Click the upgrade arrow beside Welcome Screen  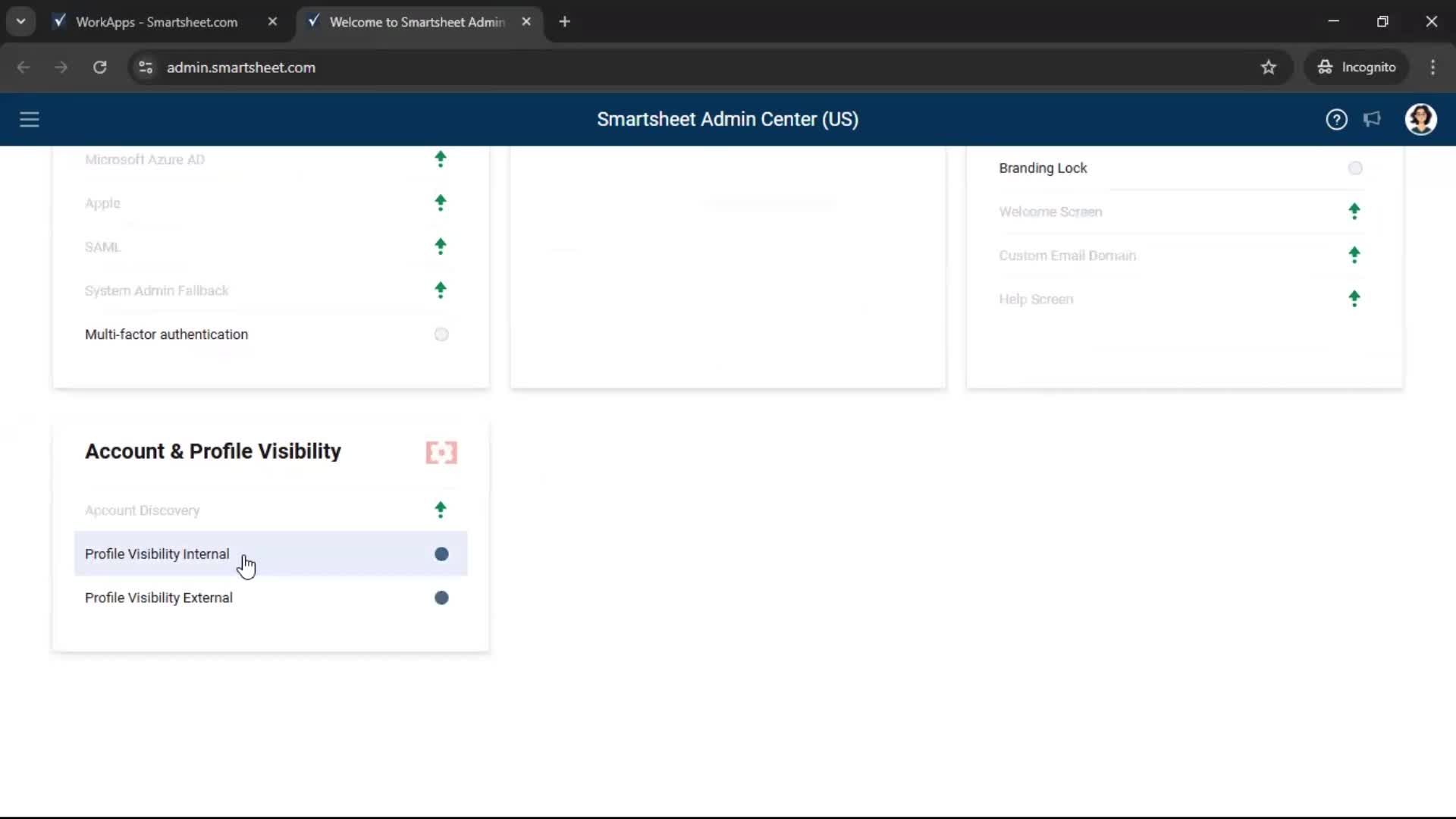click(1355, 212)
